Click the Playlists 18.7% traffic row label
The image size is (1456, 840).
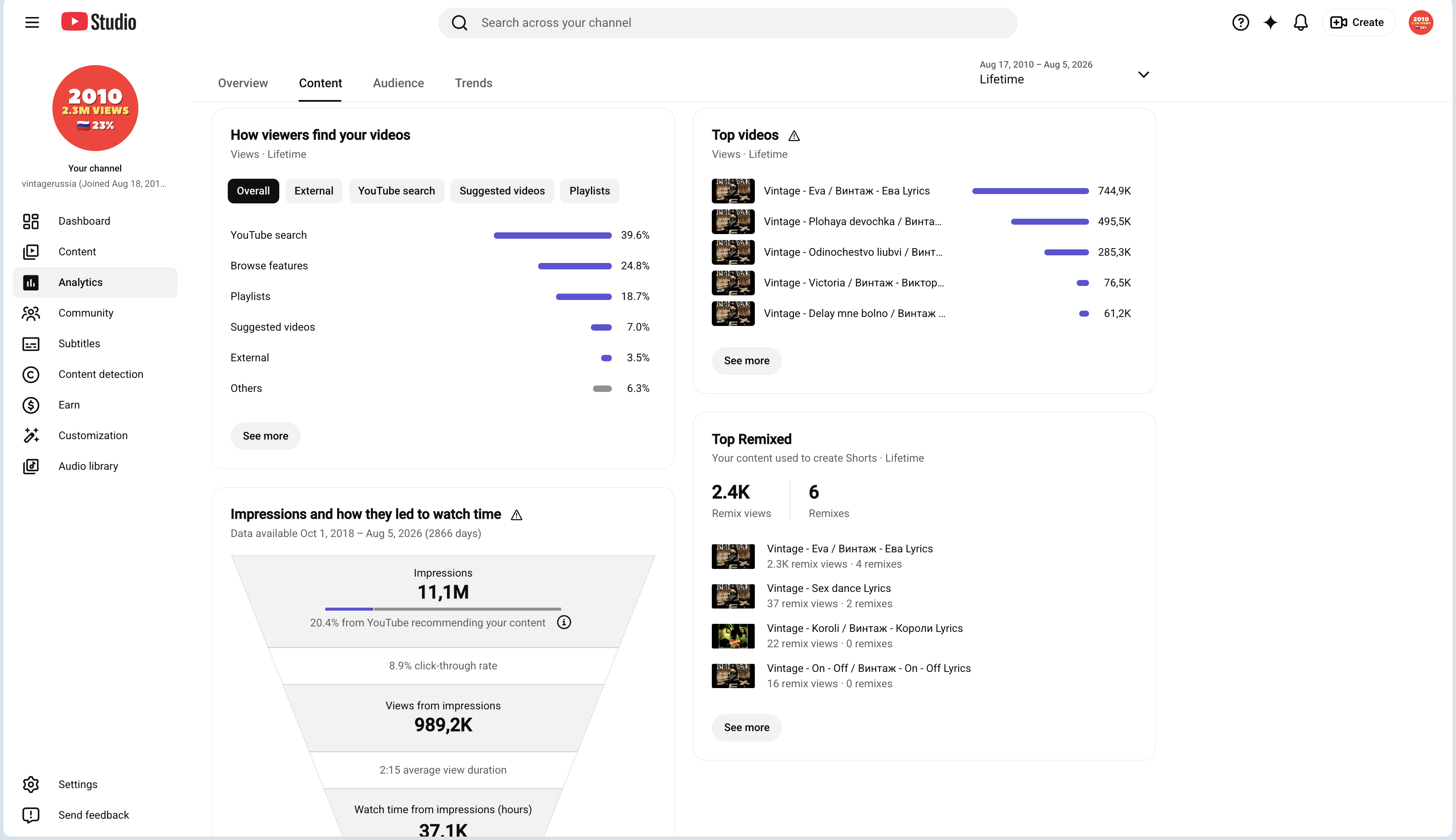[250, 297]
